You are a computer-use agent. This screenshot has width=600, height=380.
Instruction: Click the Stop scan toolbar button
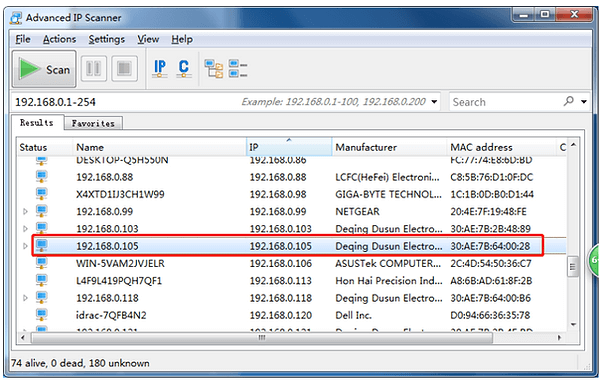tap(124, 69)
